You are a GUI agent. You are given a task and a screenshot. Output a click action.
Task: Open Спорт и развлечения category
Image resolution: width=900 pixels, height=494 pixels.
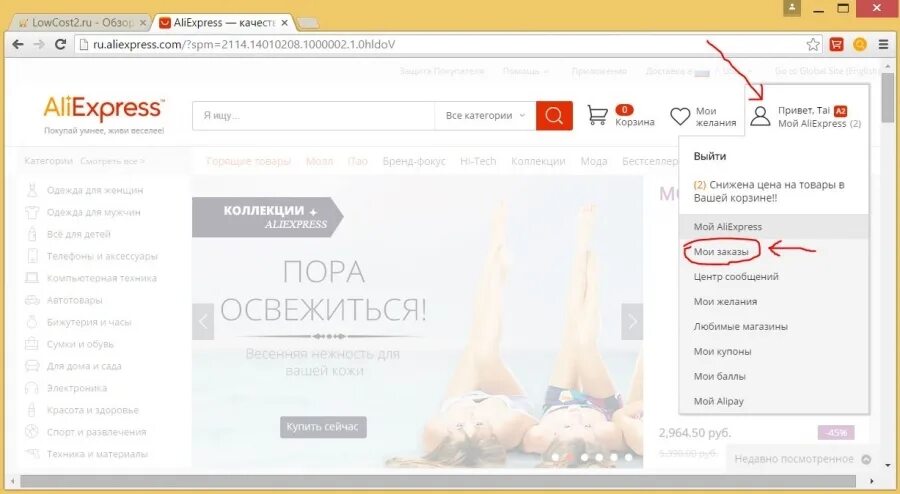point(96,432)
